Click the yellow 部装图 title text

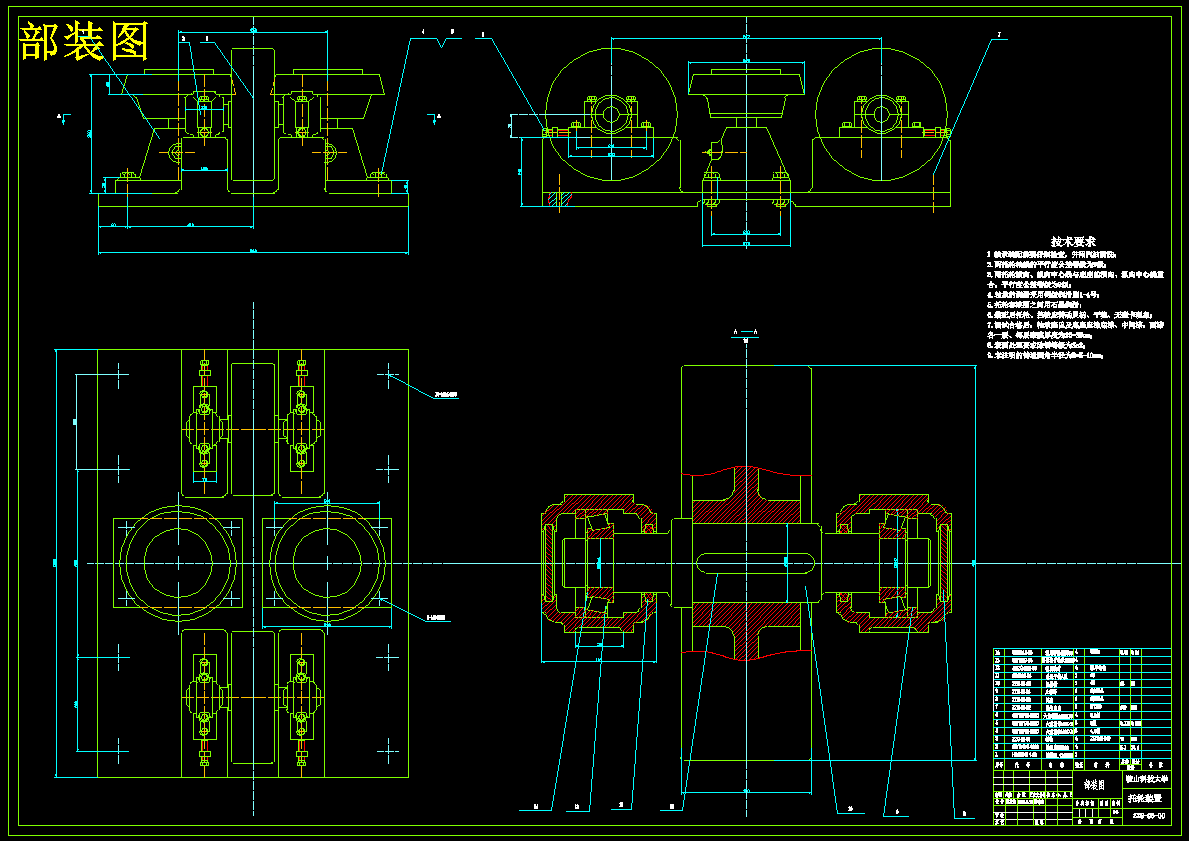84,42
